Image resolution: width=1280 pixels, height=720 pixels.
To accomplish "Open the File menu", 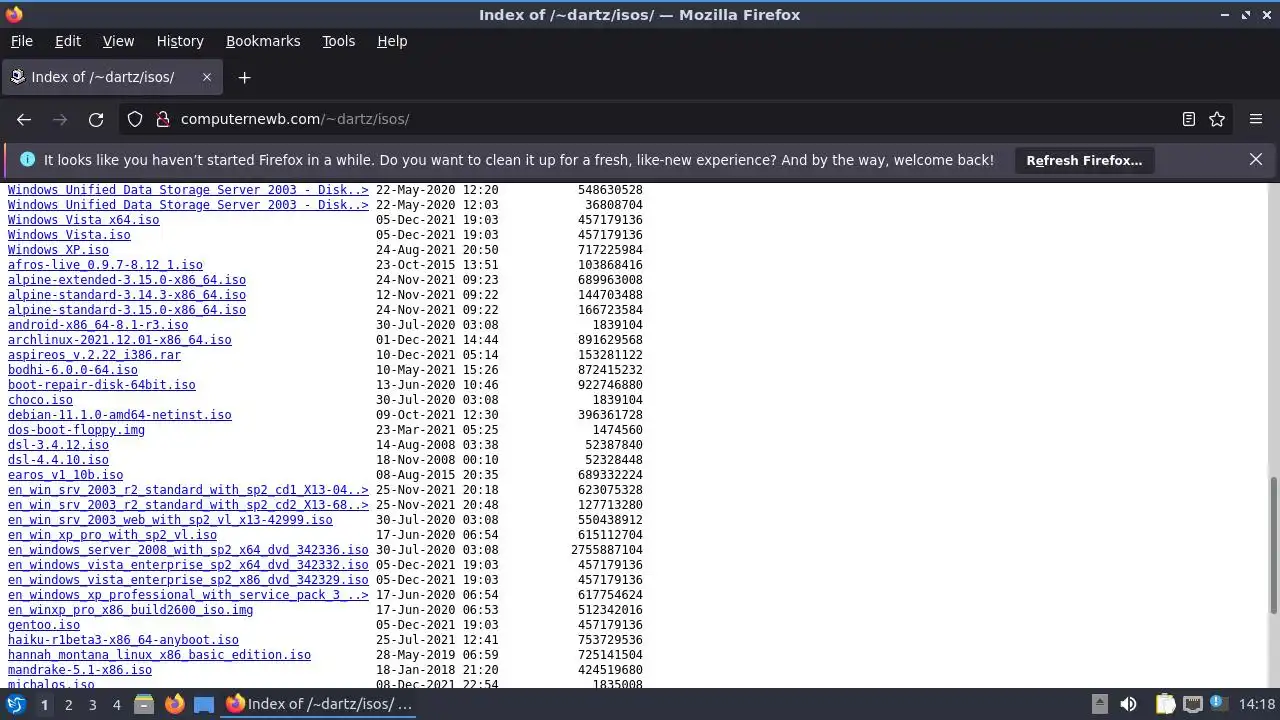I will [21, 41].
